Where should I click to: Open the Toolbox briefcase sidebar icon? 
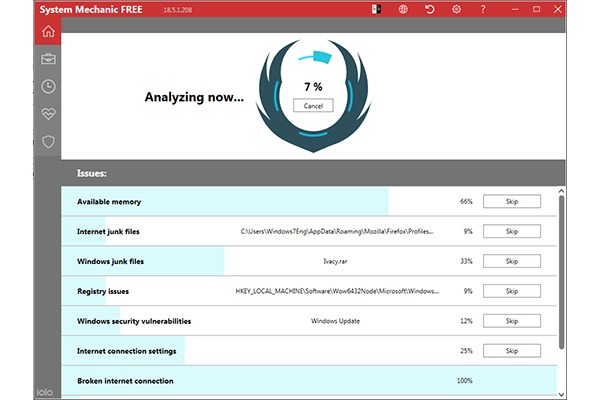click(x=48, y=59)
